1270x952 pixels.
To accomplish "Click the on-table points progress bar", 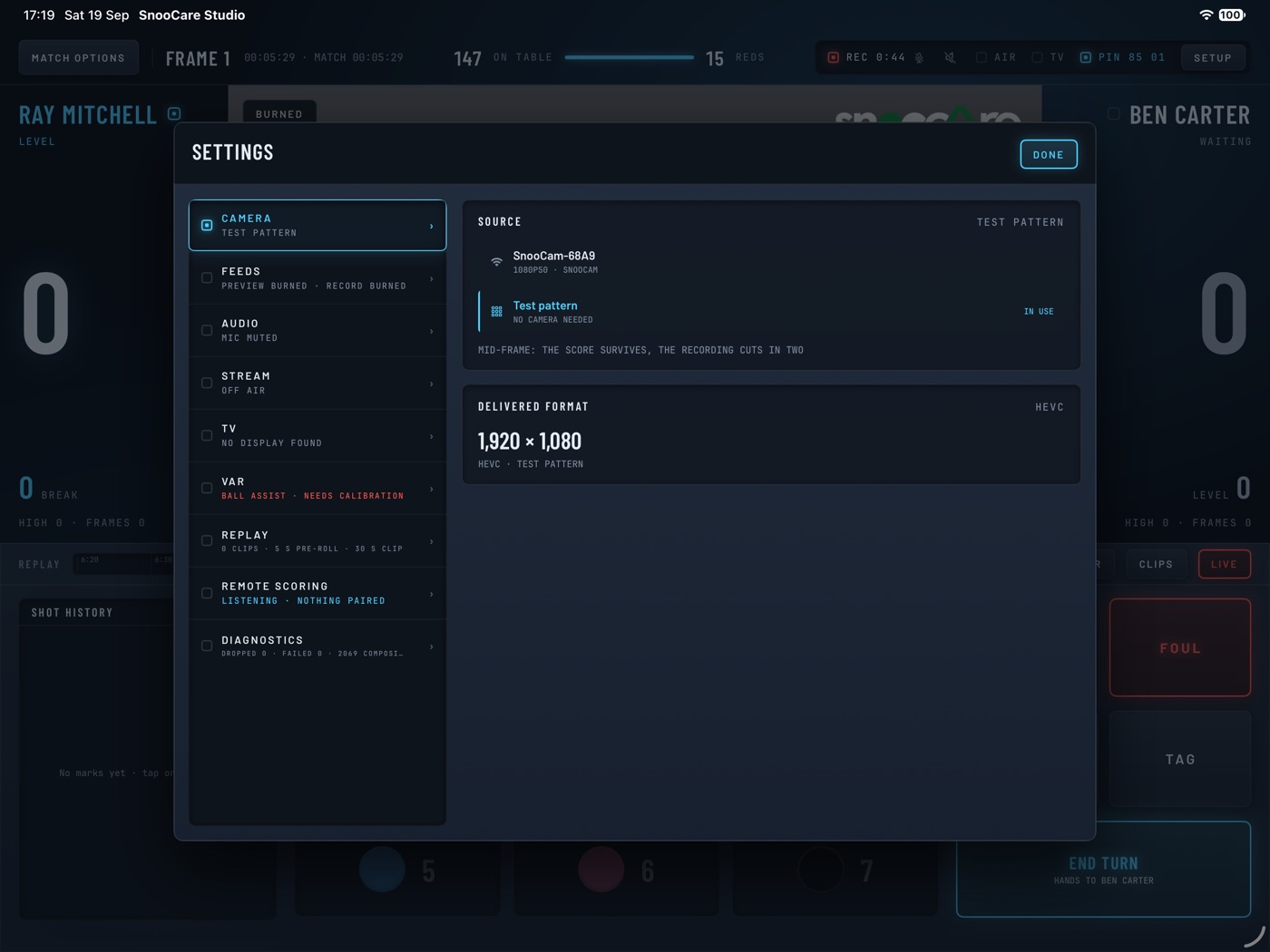I will 629,57.
